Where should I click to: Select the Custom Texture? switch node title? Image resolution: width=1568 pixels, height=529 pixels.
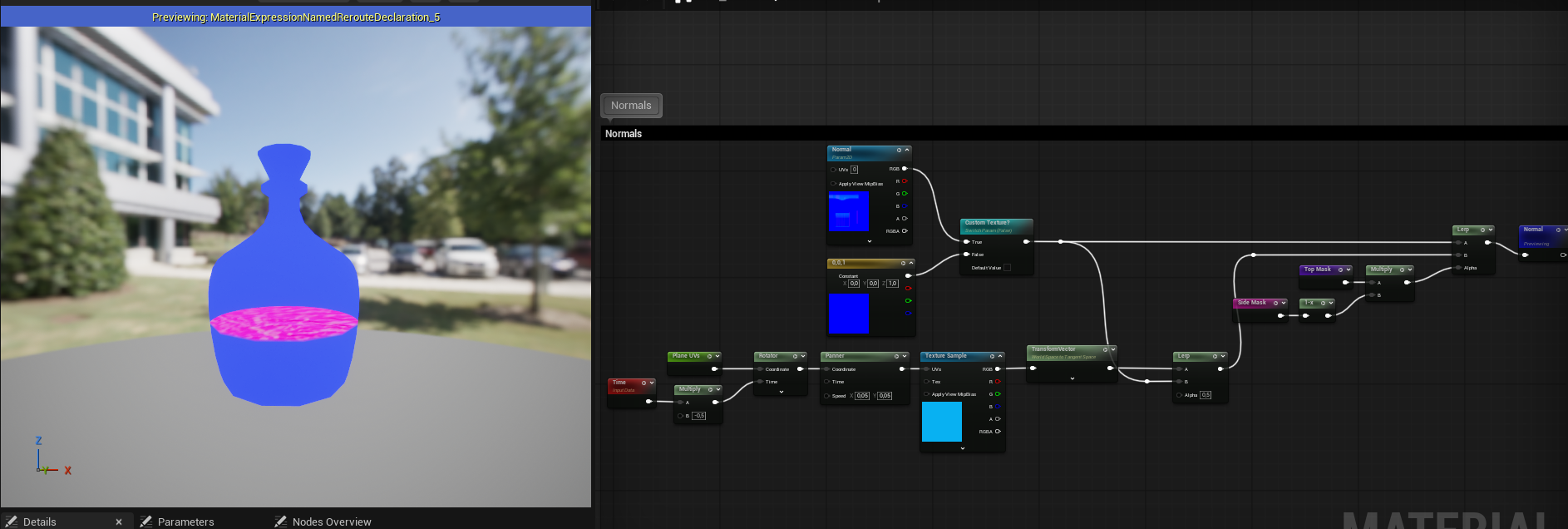click(987, 223)
